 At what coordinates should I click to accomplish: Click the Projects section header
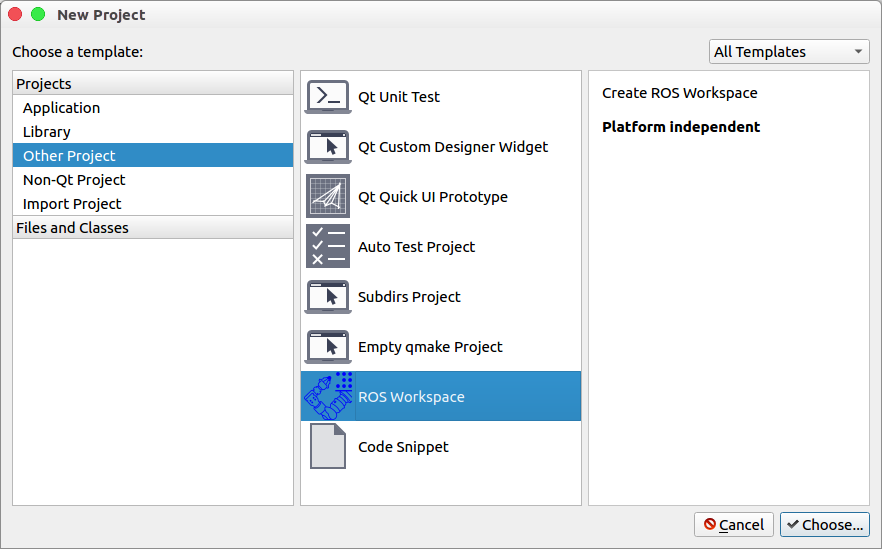click(44, 84)
